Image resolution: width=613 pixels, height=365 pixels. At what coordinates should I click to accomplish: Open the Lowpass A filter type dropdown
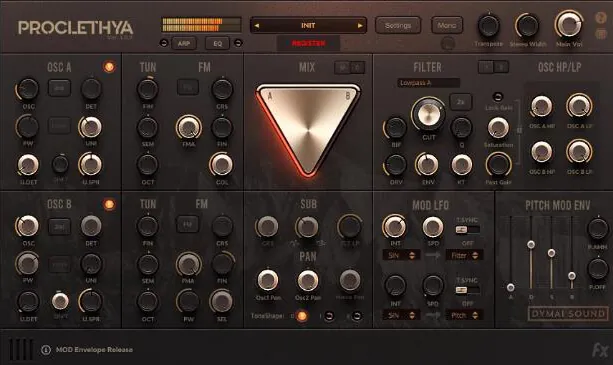click(x=428, y=83)
